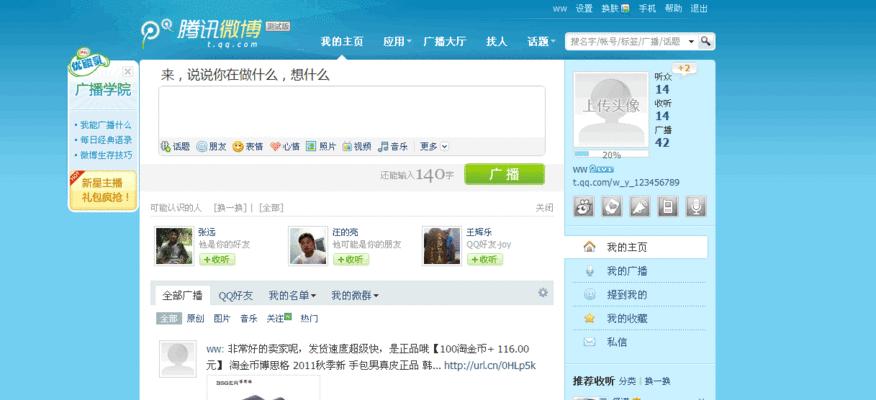This screenshot has height=400, width=876.
Task: Click the 新星主播 礼包疯抢 banner
Action: (103, 190)
